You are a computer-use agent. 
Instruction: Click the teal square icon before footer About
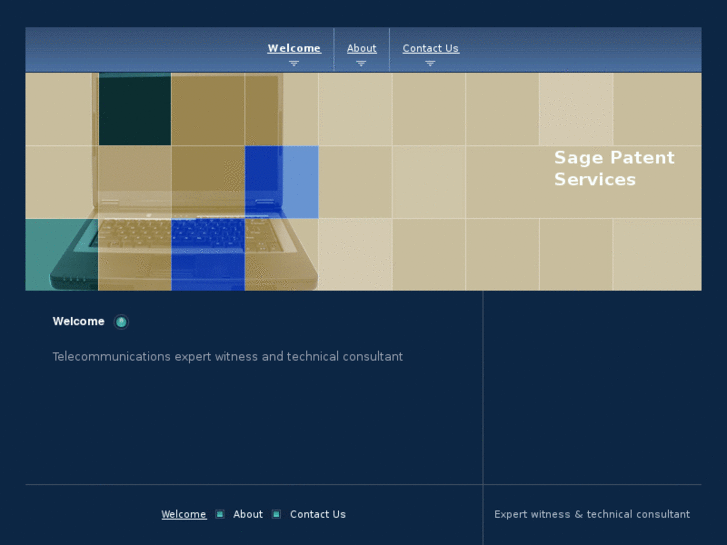220,514
